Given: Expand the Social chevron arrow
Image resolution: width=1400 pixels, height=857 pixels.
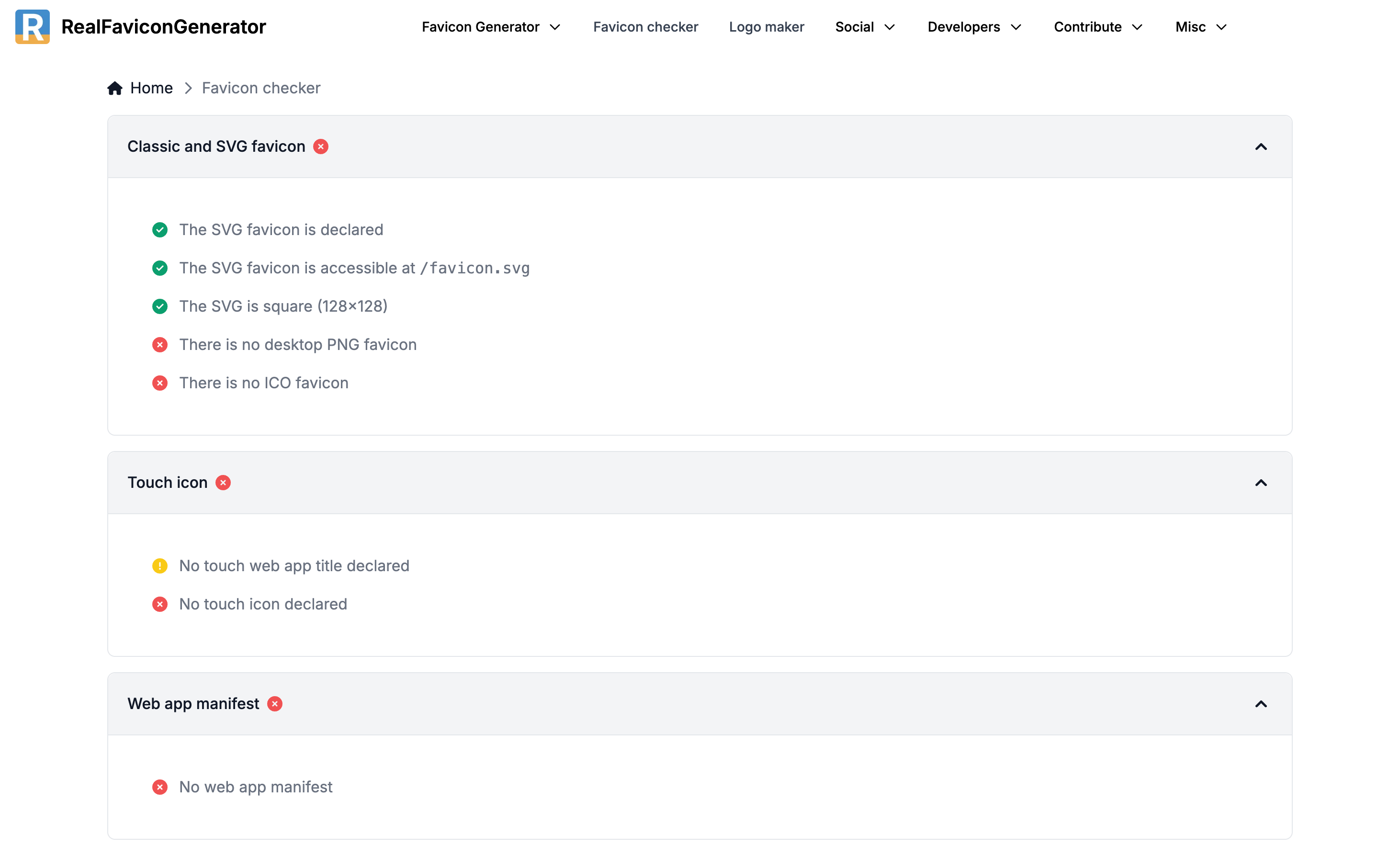Looking at the screenshot, I should pos(890,27).
